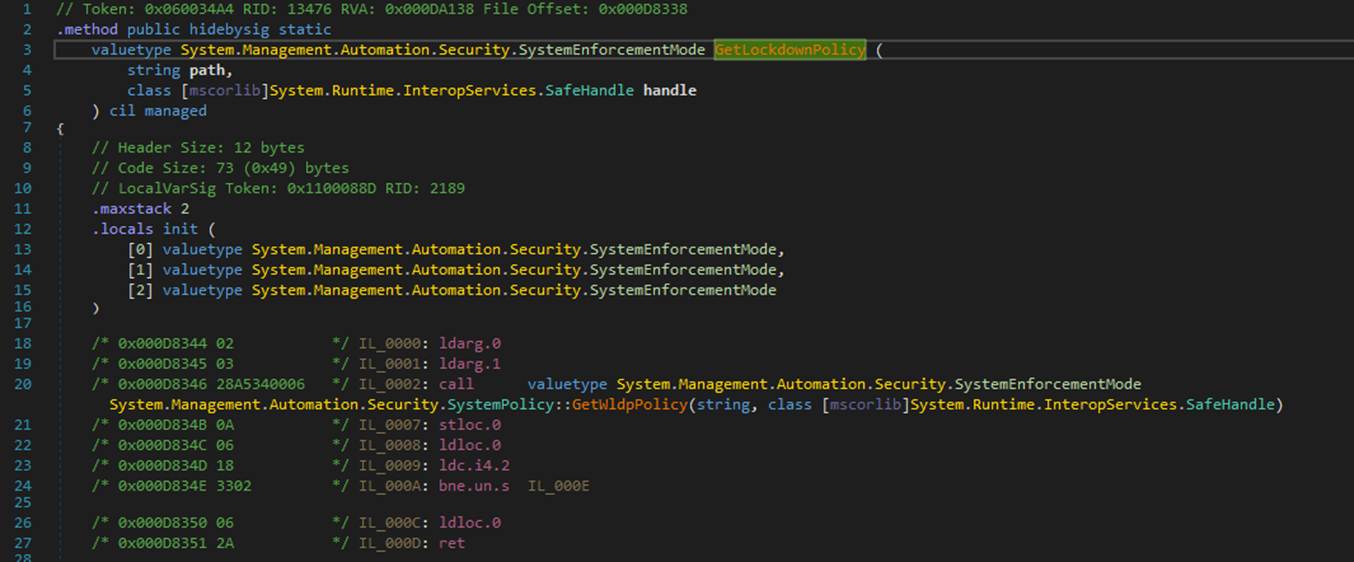Click '.method public hidebysig static' declaration
1354x562 pixels.
click(x=194, y=30)
